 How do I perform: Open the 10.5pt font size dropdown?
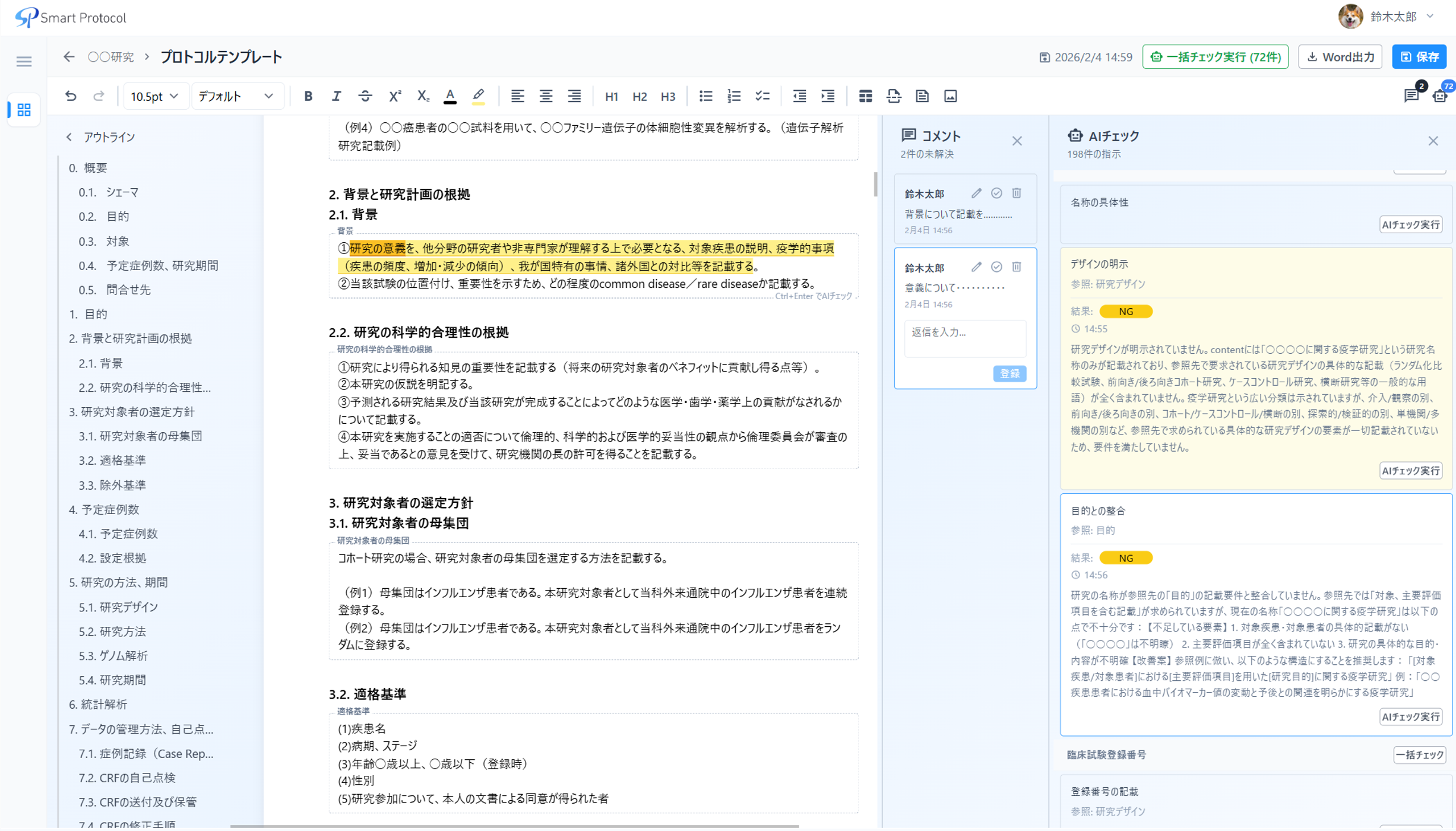coord(156,96)
